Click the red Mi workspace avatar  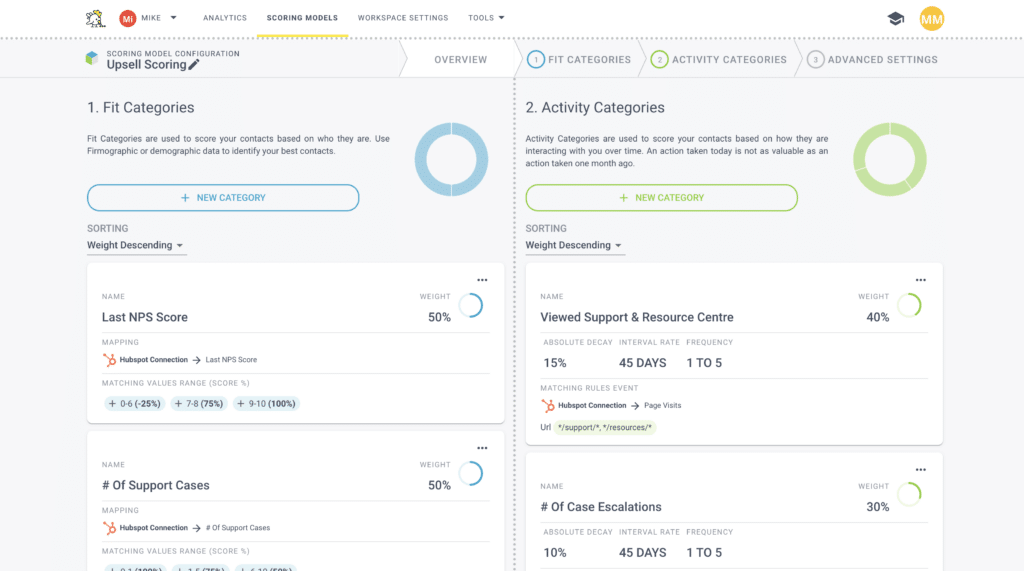[x=127, y=18]
